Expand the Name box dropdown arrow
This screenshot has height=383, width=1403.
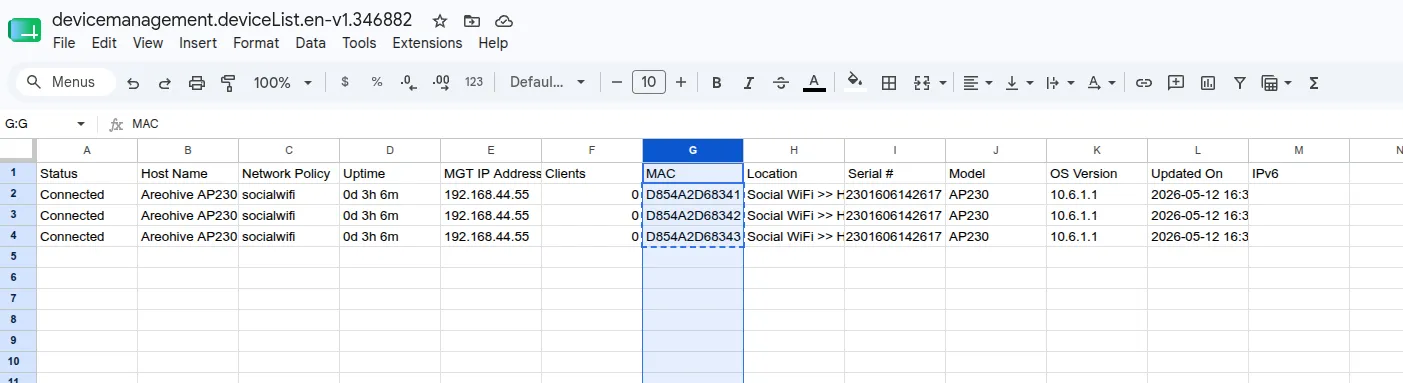click(81, 124)
